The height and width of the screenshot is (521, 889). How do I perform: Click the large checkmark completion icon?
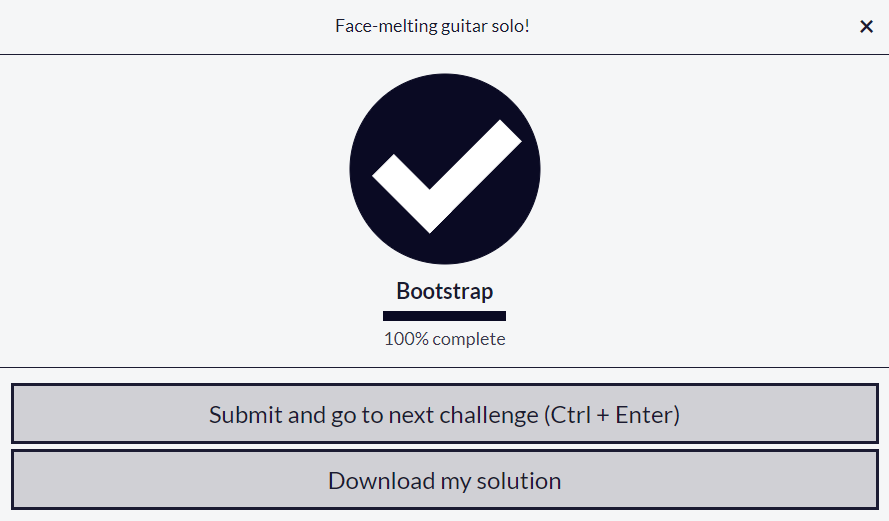coord(445,168)
